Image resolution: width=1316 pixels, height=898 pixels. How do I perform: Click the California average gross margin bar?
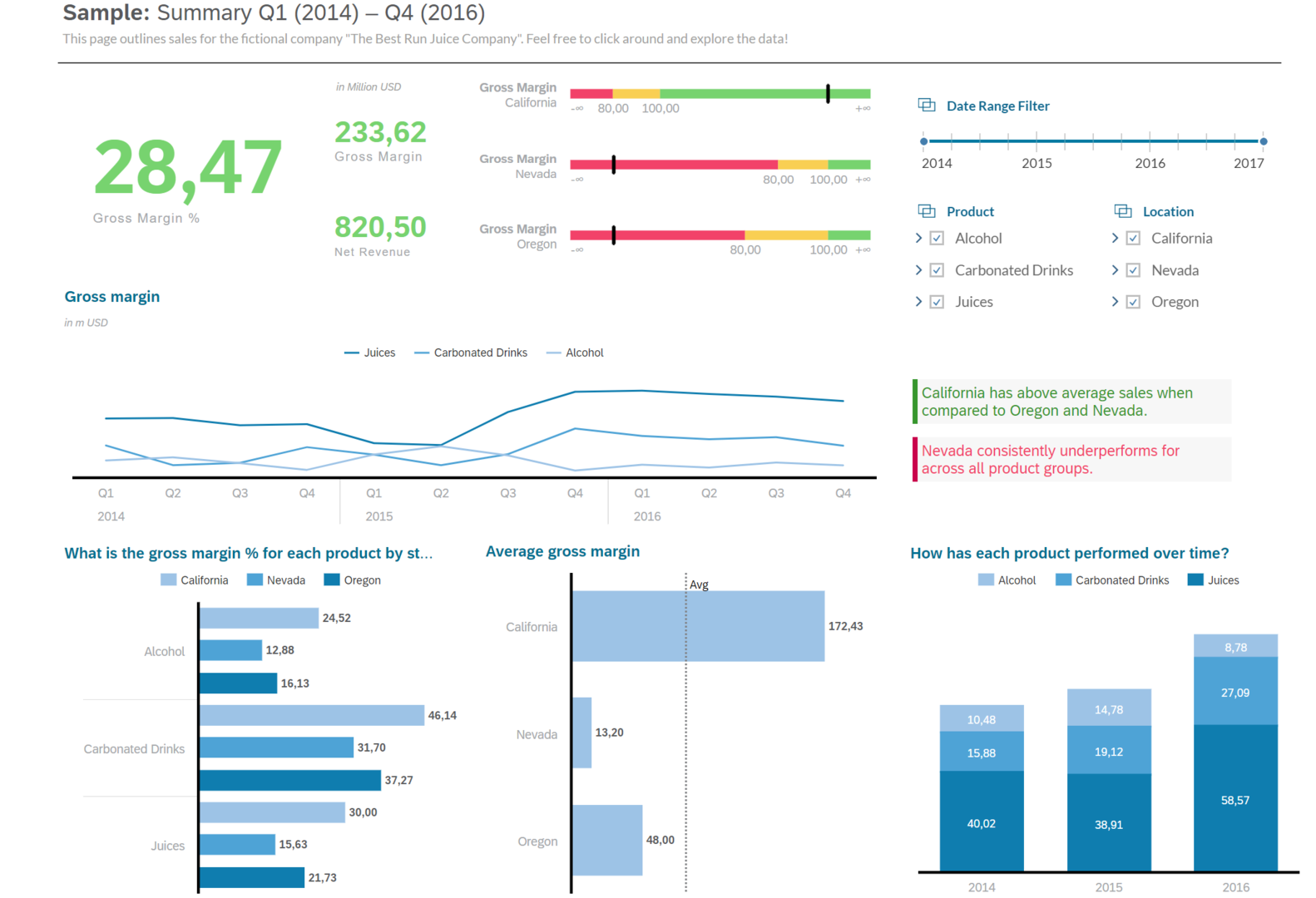pos(698,626)
